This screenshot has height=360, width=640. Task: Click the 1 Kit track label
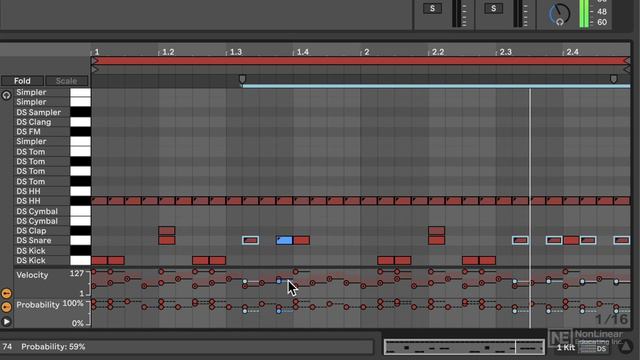tap(566, 348)
